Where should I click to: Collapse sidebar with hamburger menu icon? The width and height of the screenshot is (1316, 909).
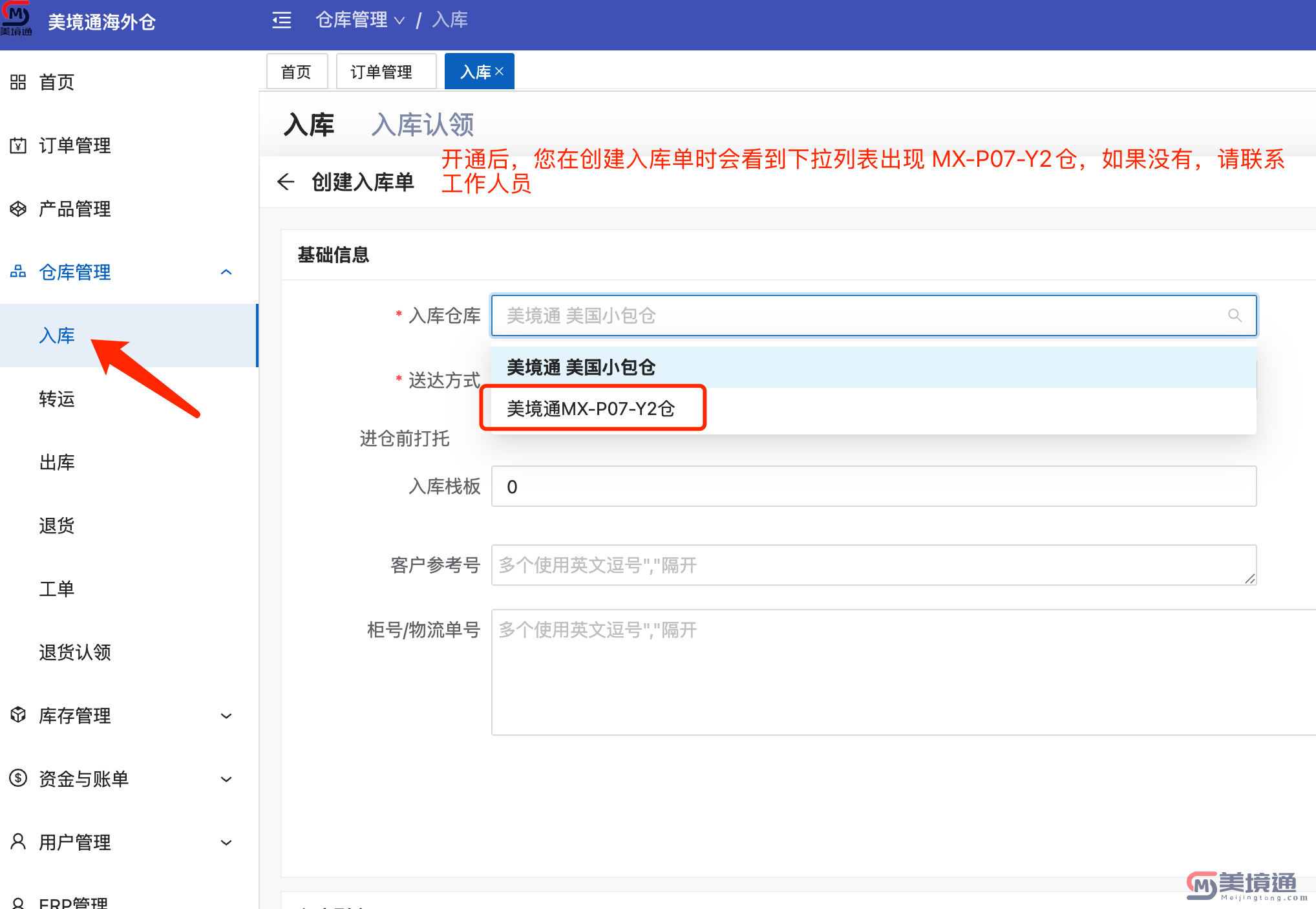(x=282, y=21)
